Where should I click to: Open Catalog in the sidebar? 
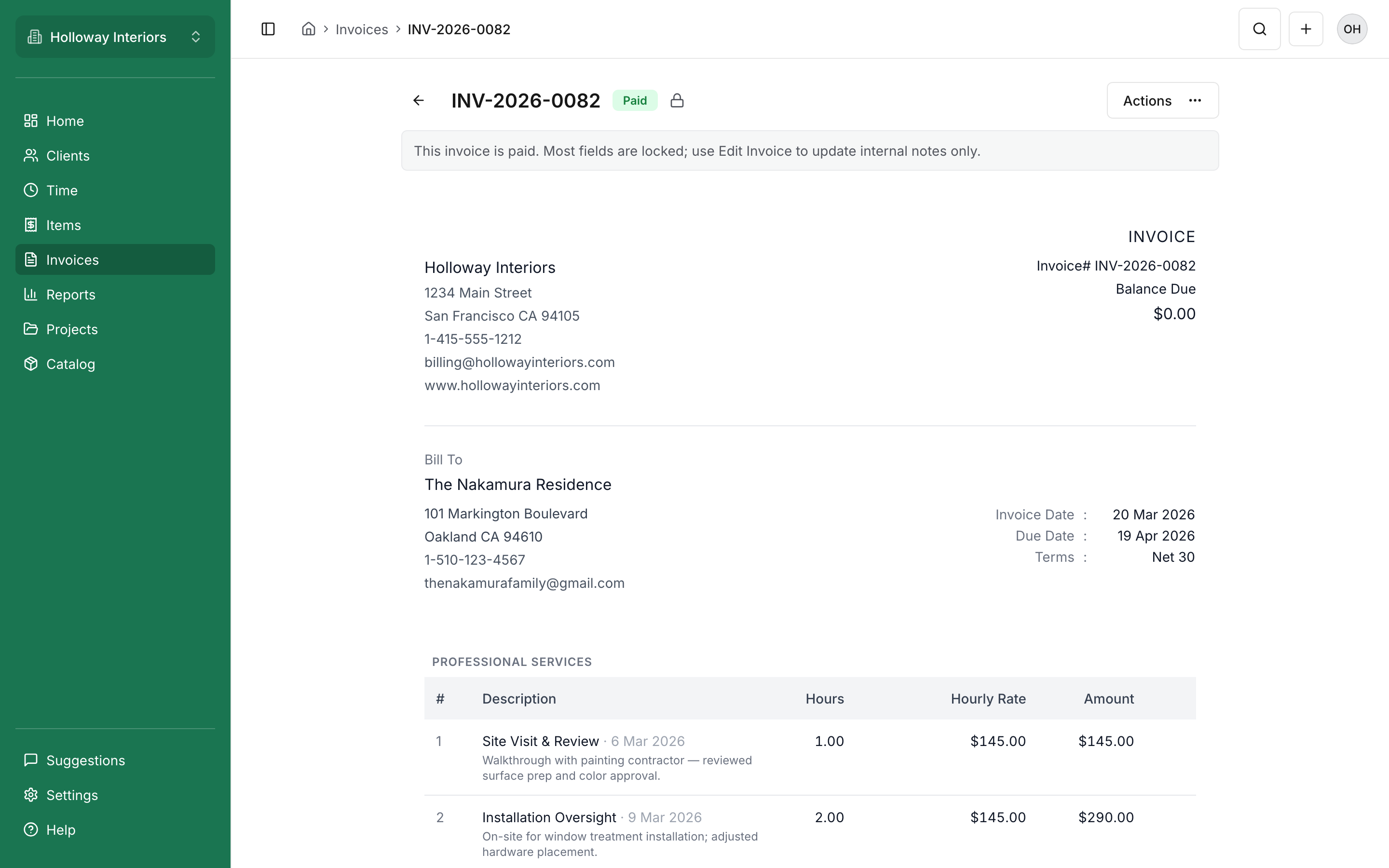pos(115,364)
